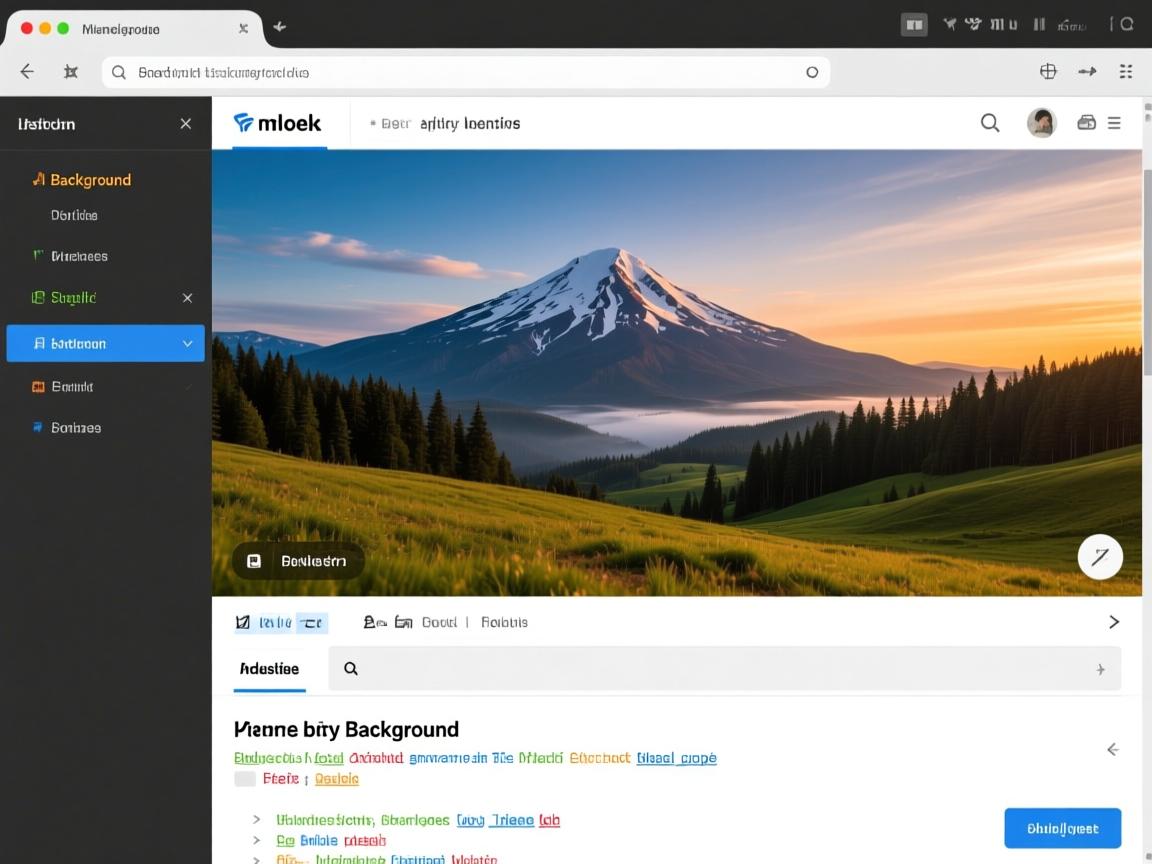1152x864 pixels.
Task: Click the globe icon in the browser toolbar
Action: [1048, 71]
